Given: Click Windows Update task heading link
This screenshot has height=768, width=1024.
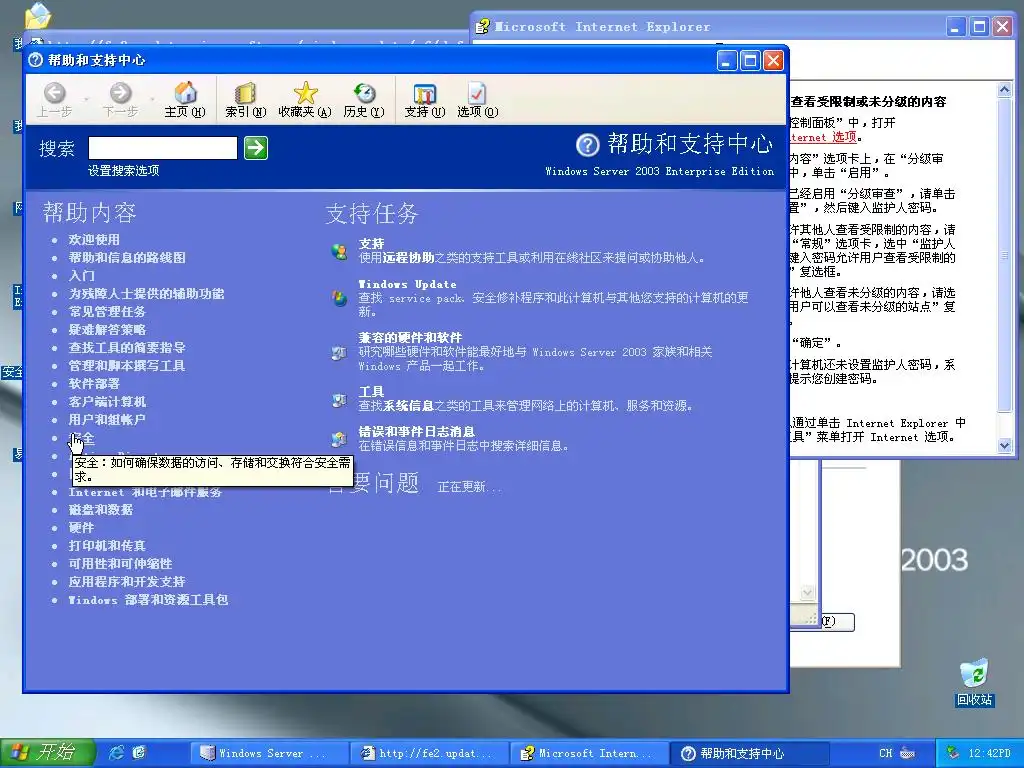Looking at the screenshot, I should point(408,284).
